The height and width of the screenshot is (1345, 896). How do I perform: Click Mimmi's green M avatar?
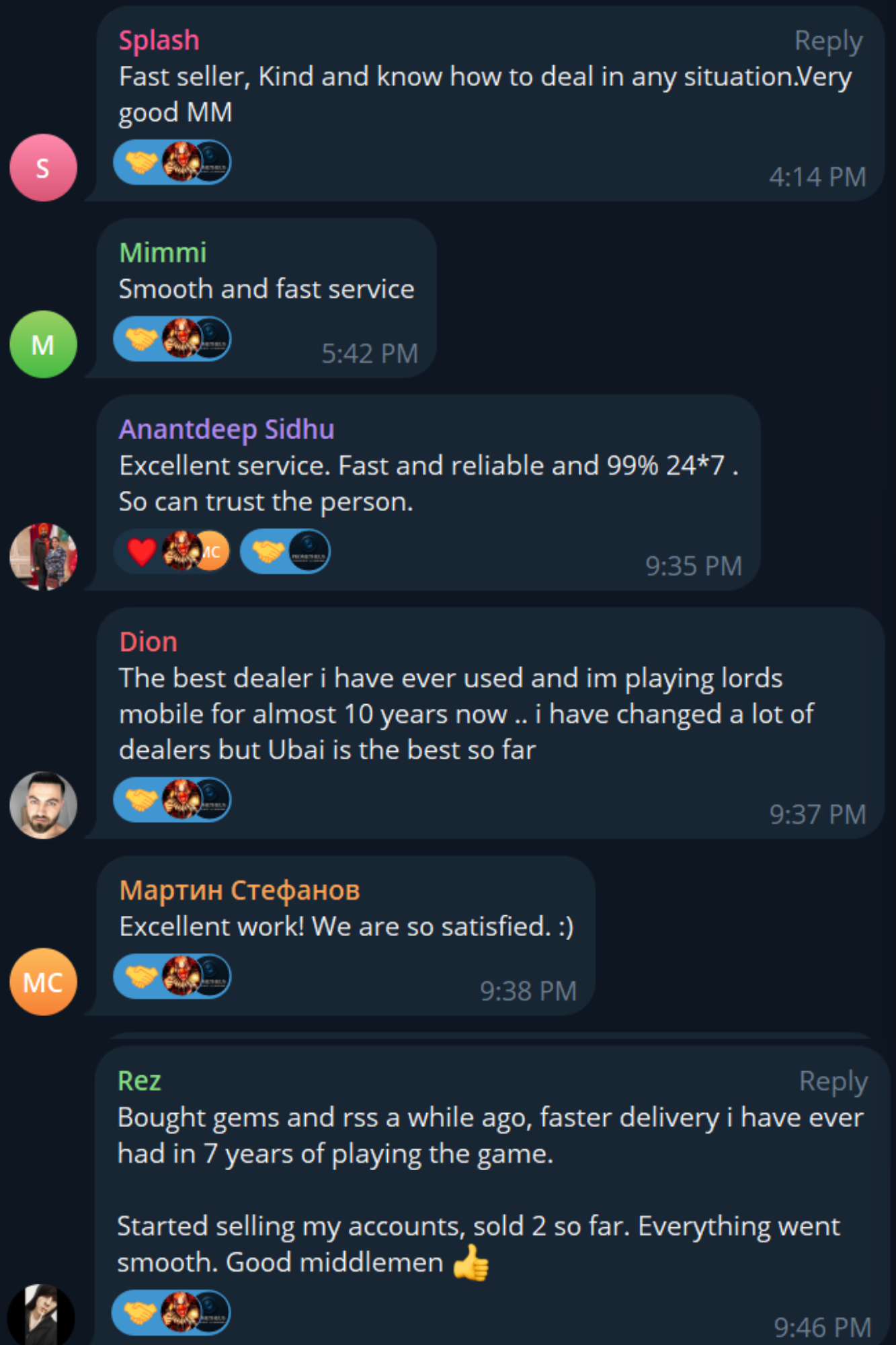click(x=43, y=344)
